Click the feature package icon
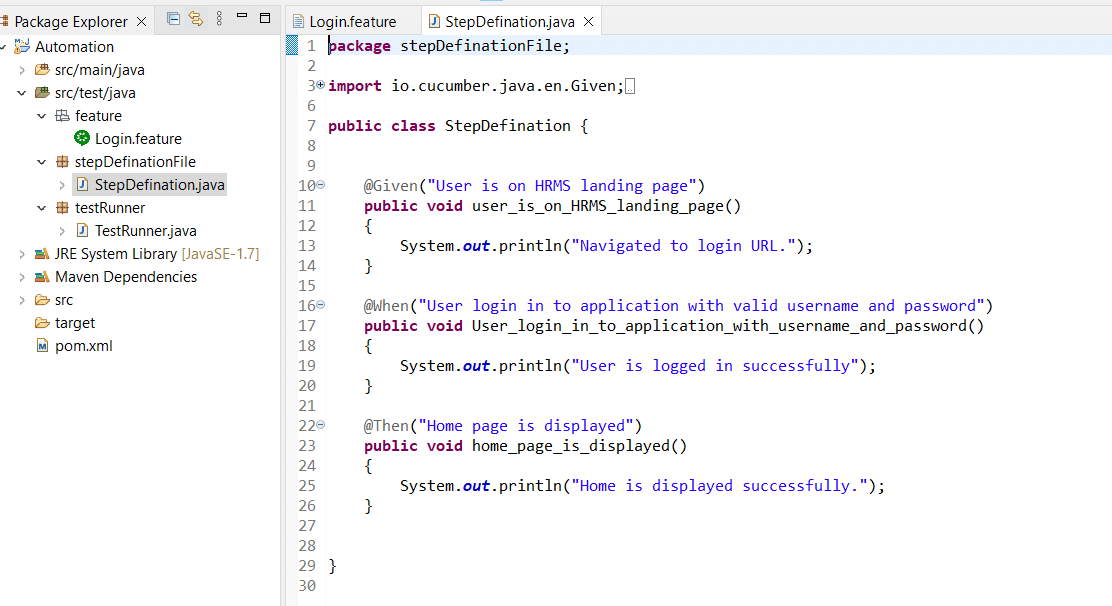Image resolution: width=1112 pixels, height=606 pixels. point(62,116)
